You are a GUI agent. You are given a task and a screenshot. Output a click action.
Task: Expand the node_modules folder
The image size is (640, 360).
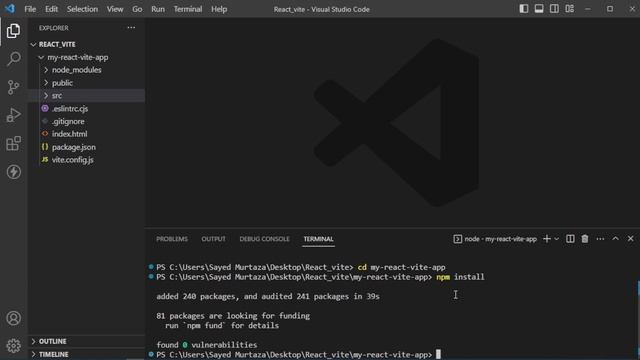[87, 70]
